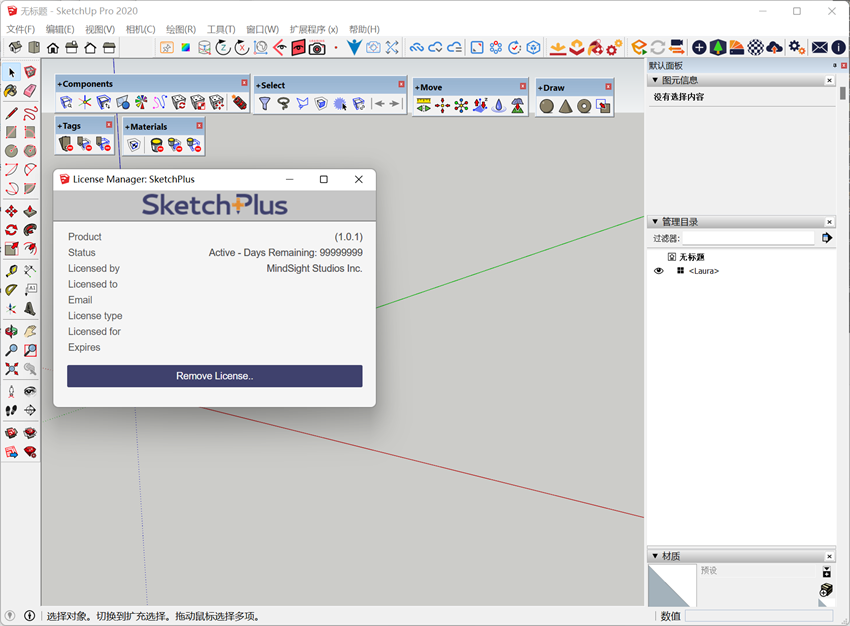The height and width of the screenshot is (626, 850).
Task: Click the camera icon in top toolbar
Action: pos(317,48)
